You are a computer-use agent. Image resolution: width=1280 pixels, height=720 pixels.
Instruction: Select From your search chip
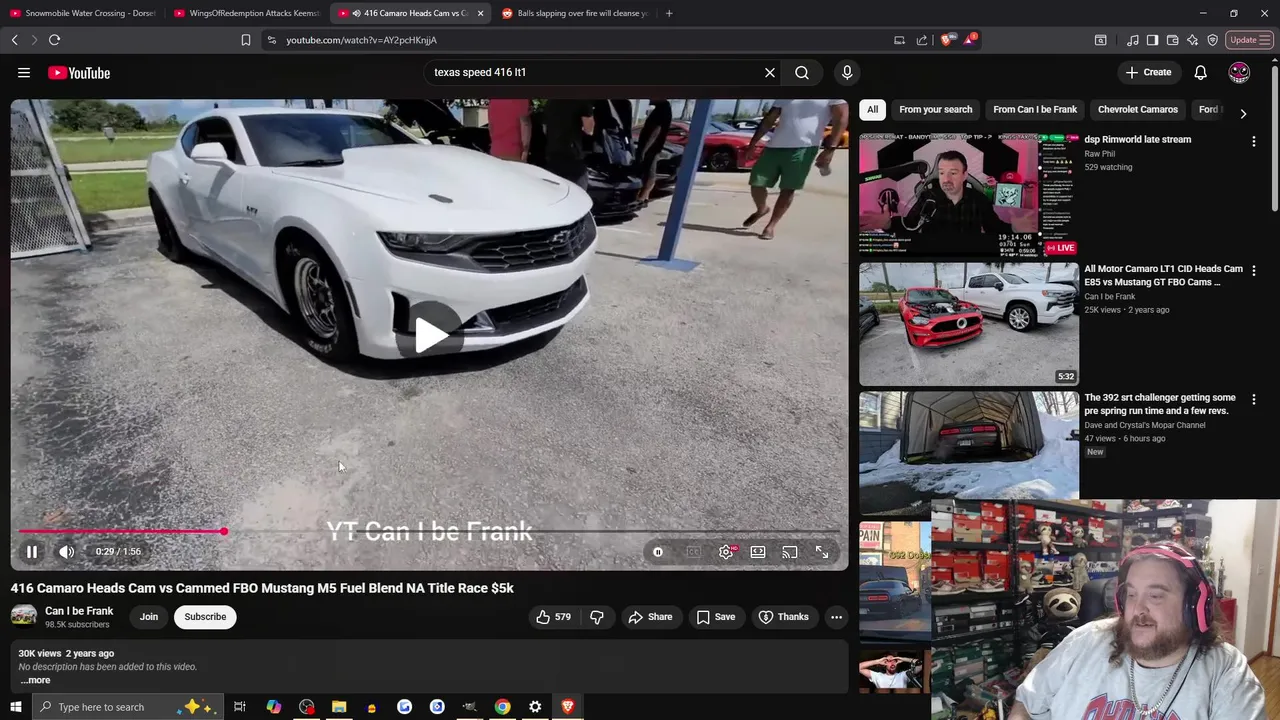pyautogui.click(x=935, y=109)
